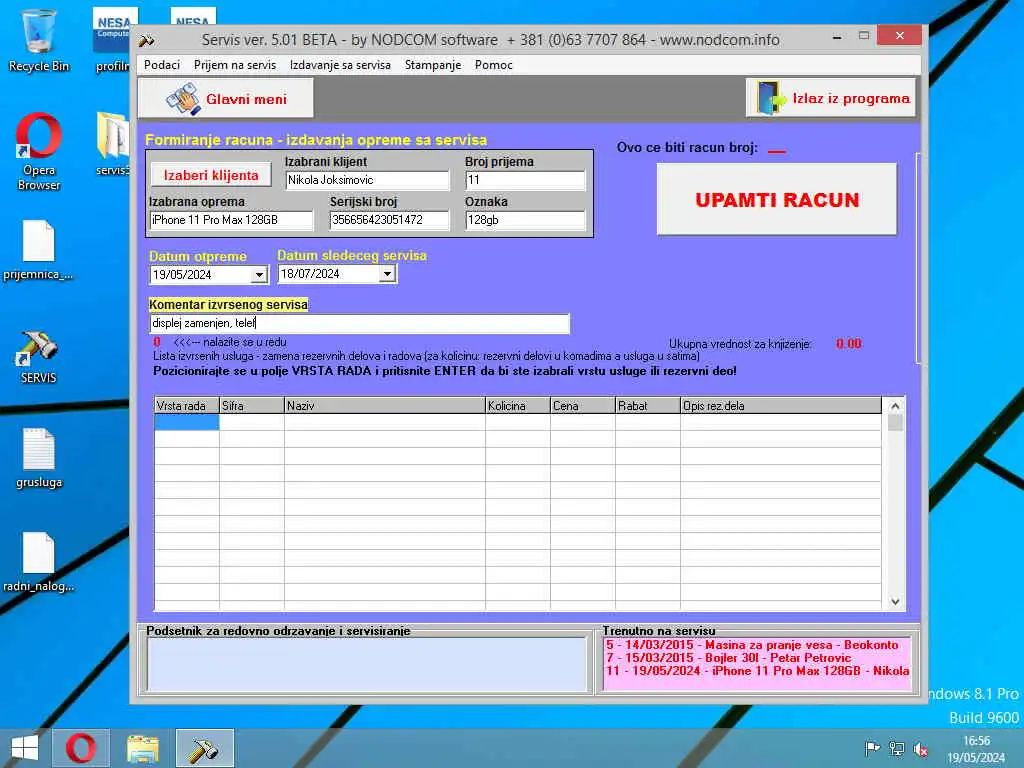1024x768 pixels.
Task: Click the Rabat column header
Action: coord(648,406)
